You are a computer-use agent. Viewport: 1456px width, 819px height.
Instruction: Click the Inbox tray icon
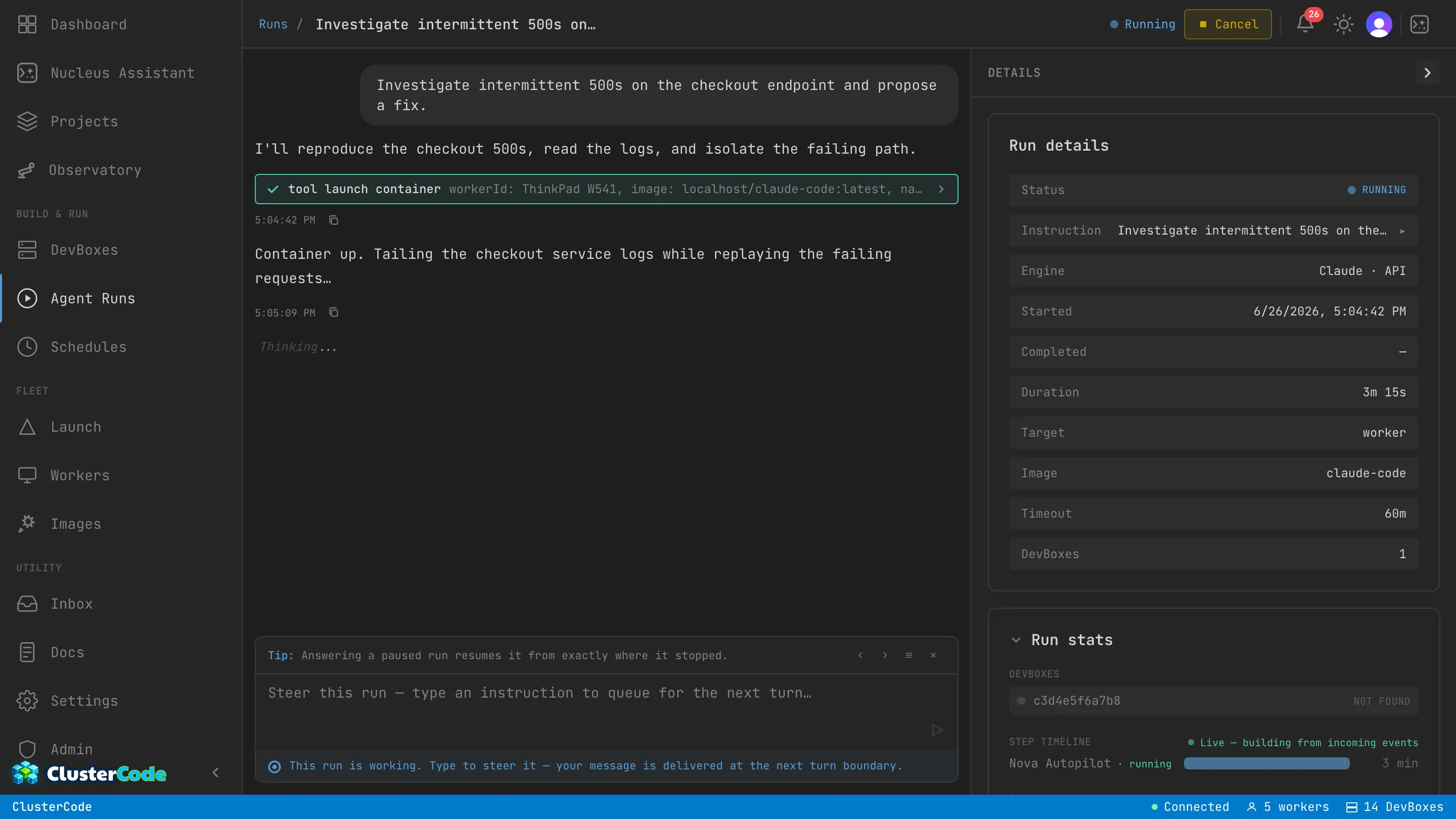pyautogui.click(x=27, y=604)
